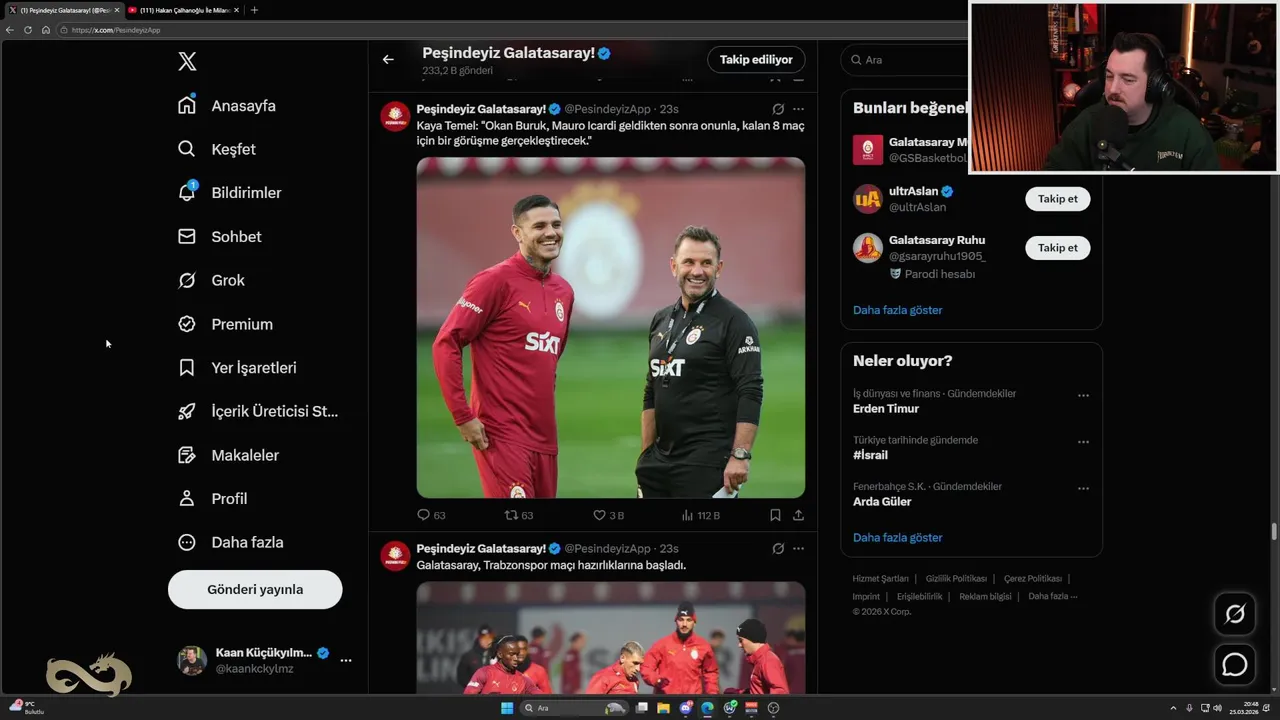Image resolution: width=1280 pixels, height=720 pixels.
Task: Open Microsoft Edge from taskbar
Action: (707, 708)
